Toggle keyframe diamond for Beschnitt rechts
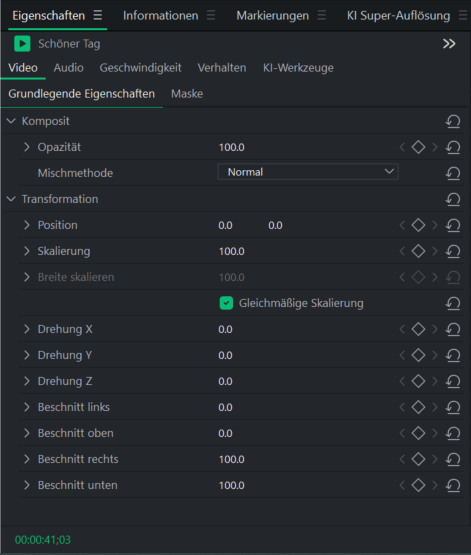Screen dimensions: 471x555 (418, 459)
